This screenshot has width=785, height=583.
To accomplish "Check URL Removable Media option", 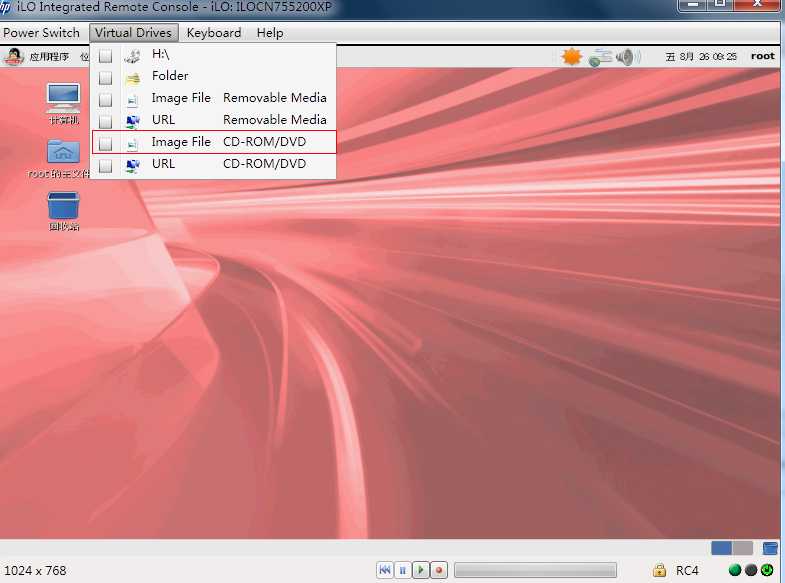I will (x=105, y=122).
